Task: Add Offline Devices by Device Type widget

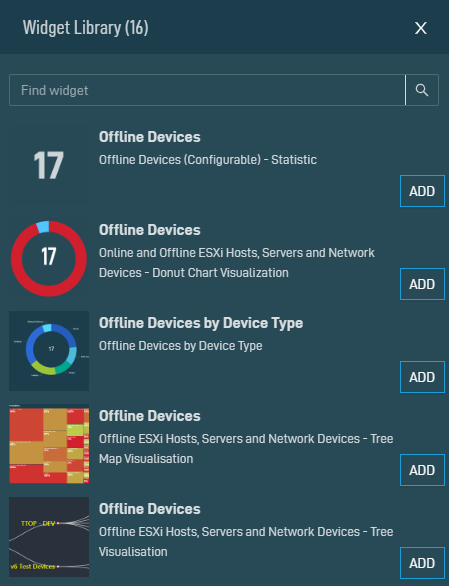Action: tap(422, 377)
